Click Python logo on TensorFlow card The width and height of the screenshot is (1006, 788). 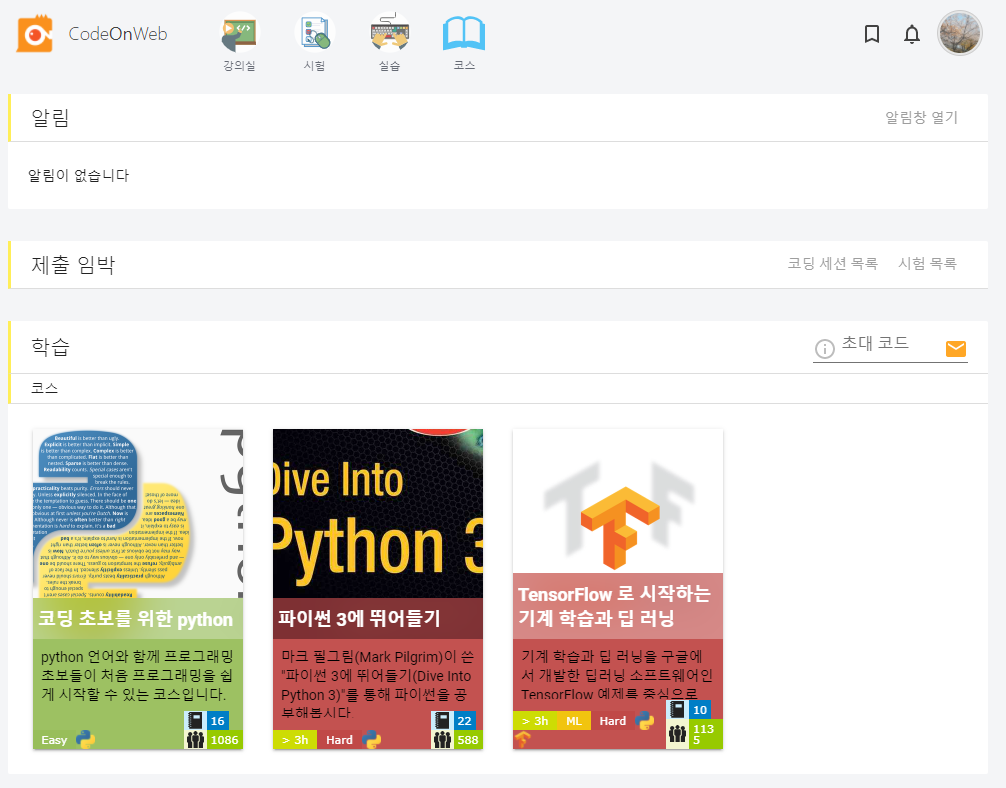pyautogui.click(x=645, y=721)
